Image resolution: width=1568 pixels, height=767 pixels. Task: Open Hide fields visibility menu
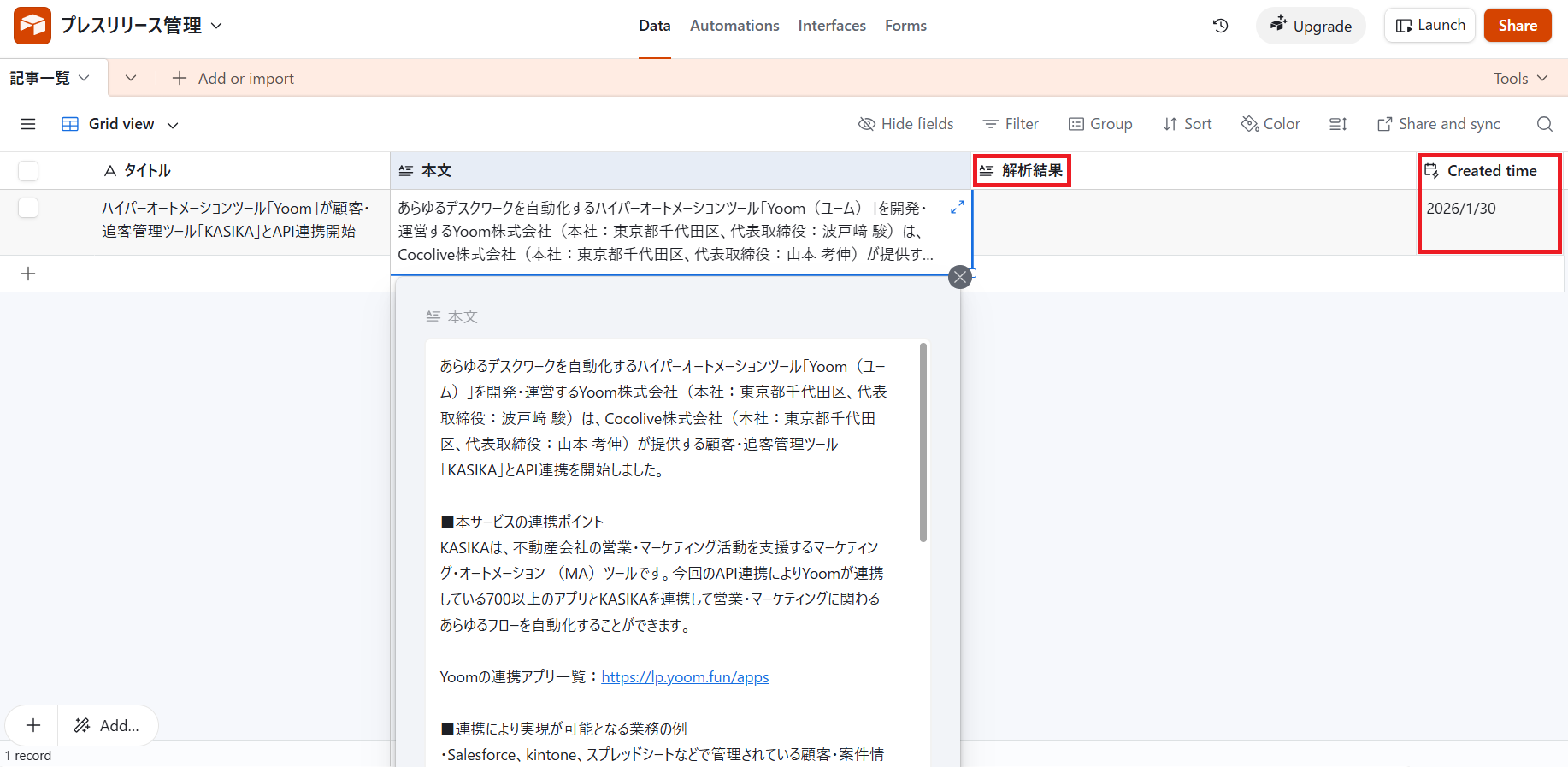[905, 124]
